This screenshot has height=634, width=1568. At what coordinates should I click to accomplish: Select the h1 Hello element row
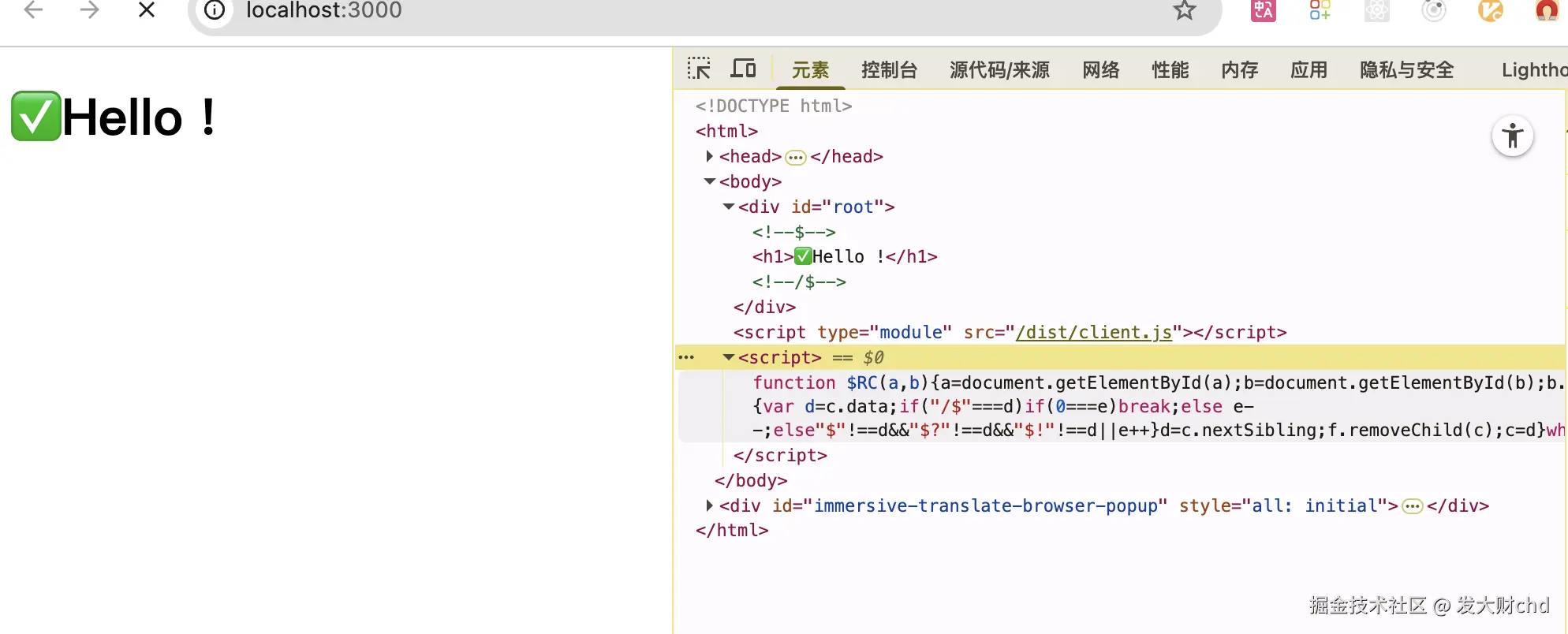pyautogui.click(x=845, y=257)
